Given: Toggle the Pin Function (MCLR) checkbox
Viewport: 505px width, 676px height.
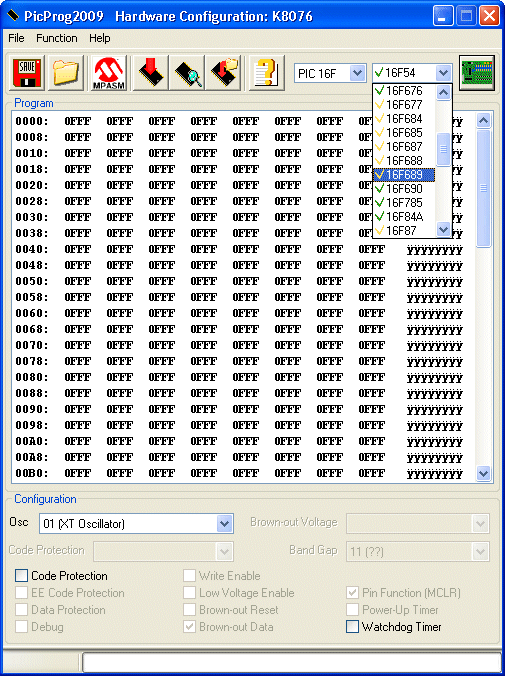Looking at the screenshot, I should [x=352, y=593].
